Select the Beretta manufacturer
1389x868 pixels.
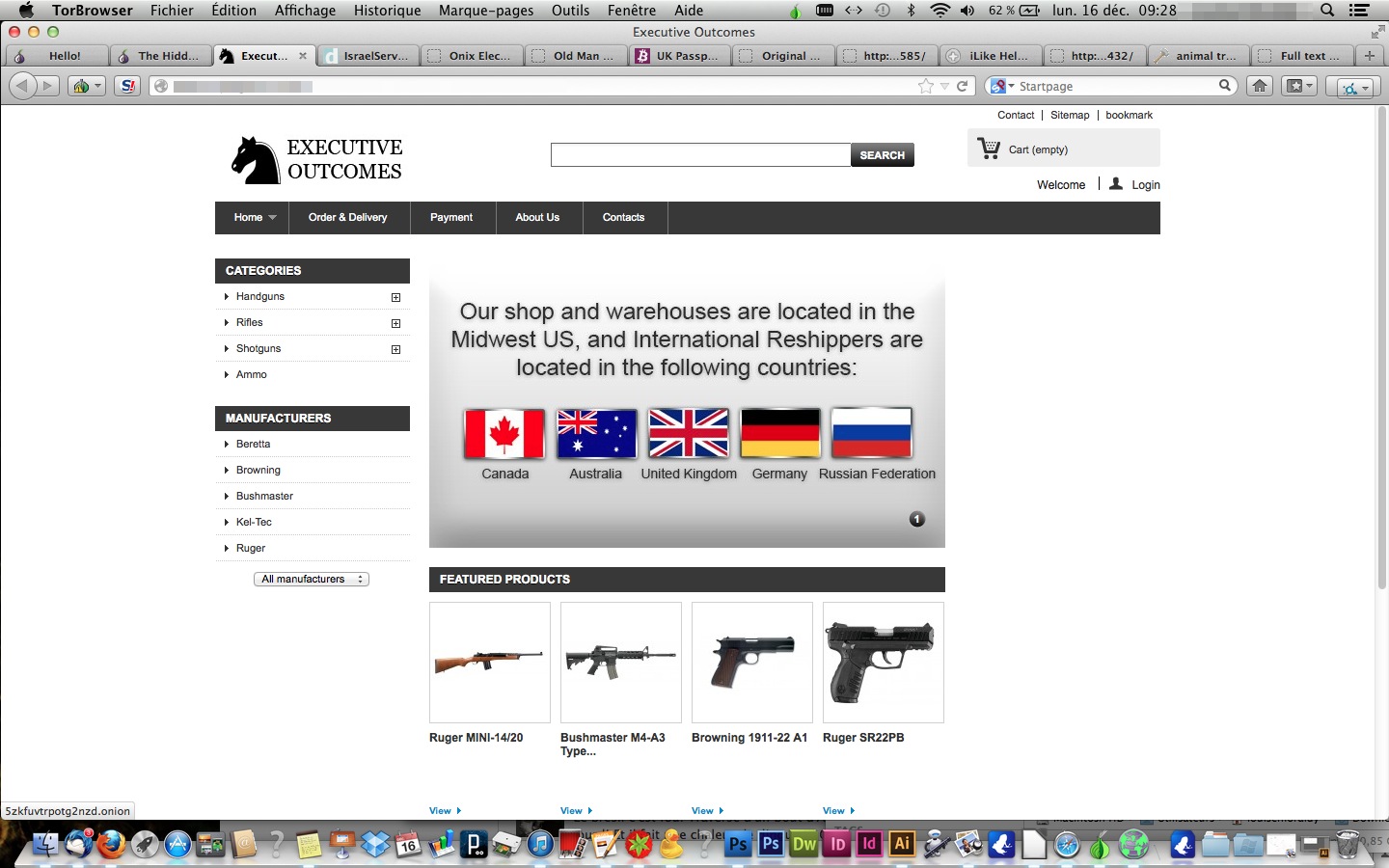[x=253, y=444]
